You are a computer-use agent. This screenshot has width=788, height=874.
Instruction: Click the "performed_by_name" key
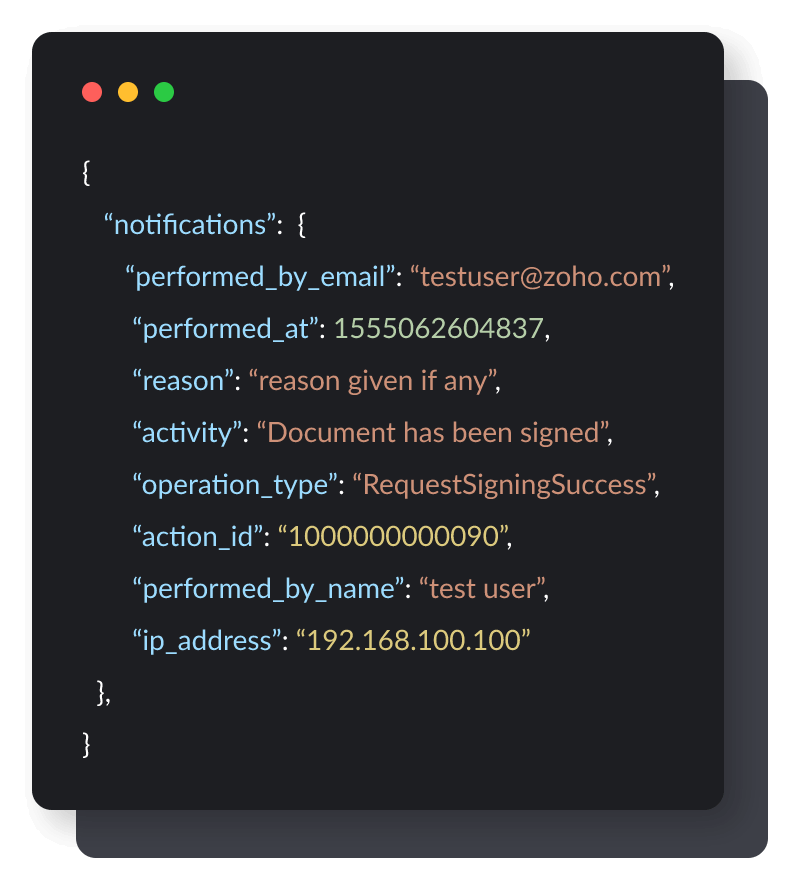[x=267, y=589]
